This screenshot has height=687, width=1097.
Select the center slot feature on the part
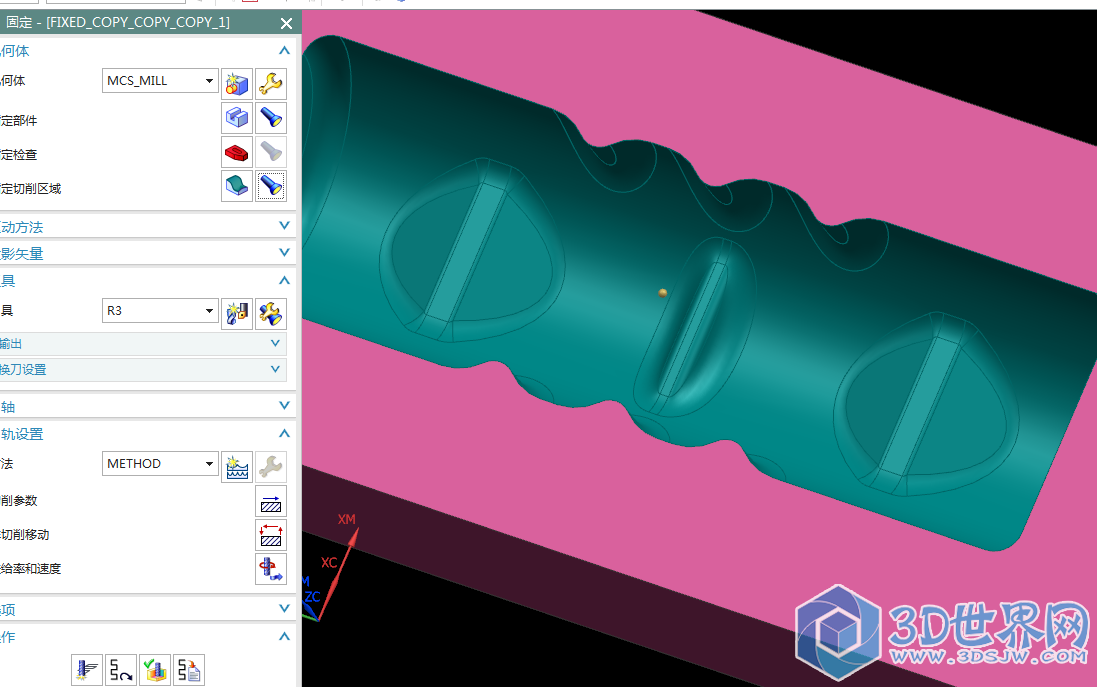point(693,329)
